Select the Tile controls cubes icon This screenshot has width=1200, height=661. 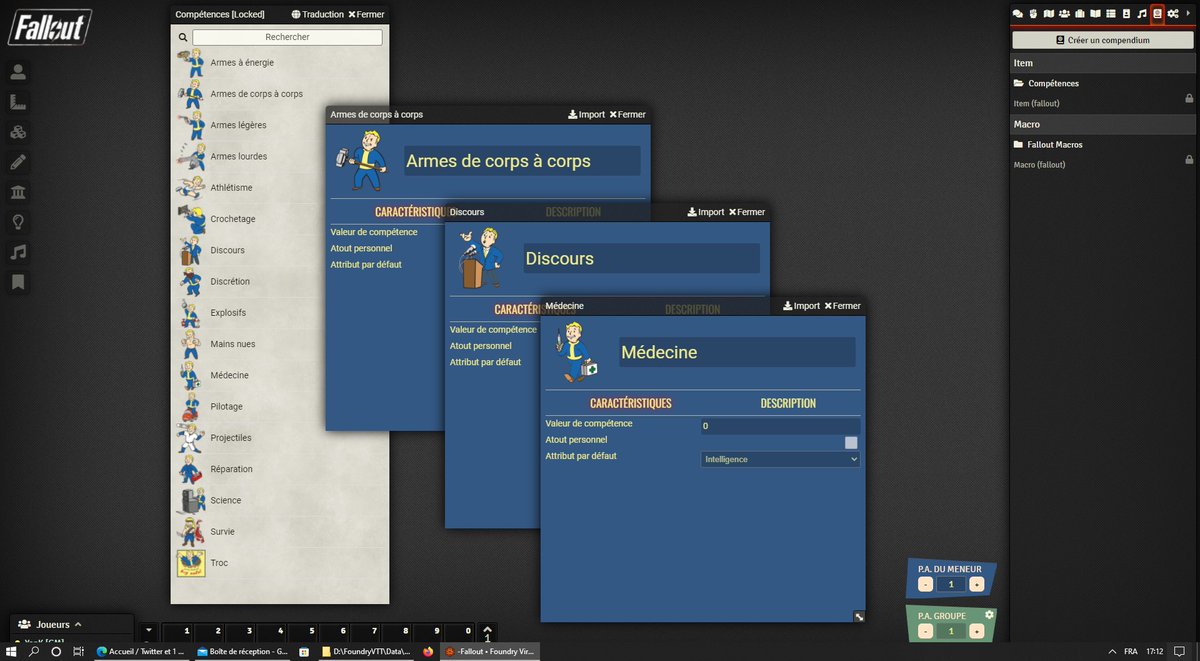[18, 132]
